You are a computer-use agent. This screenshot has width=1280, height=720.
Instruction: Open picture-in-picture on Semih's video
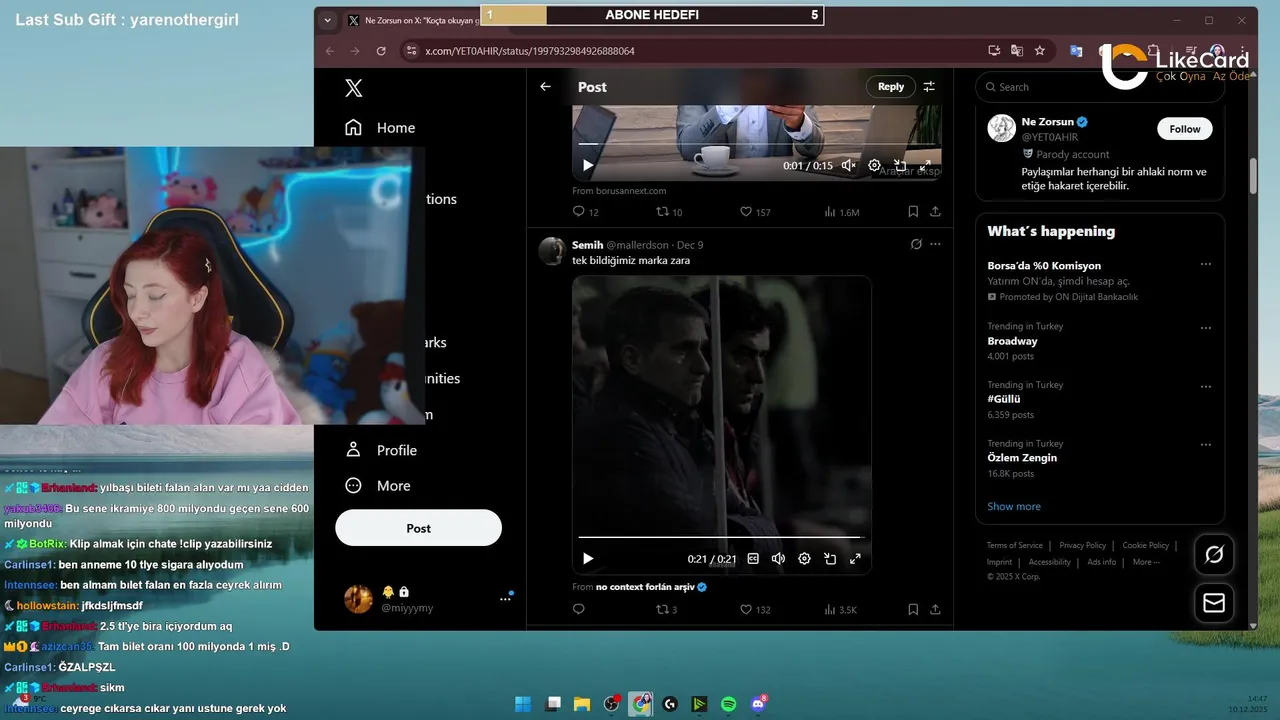pos(830,559)
